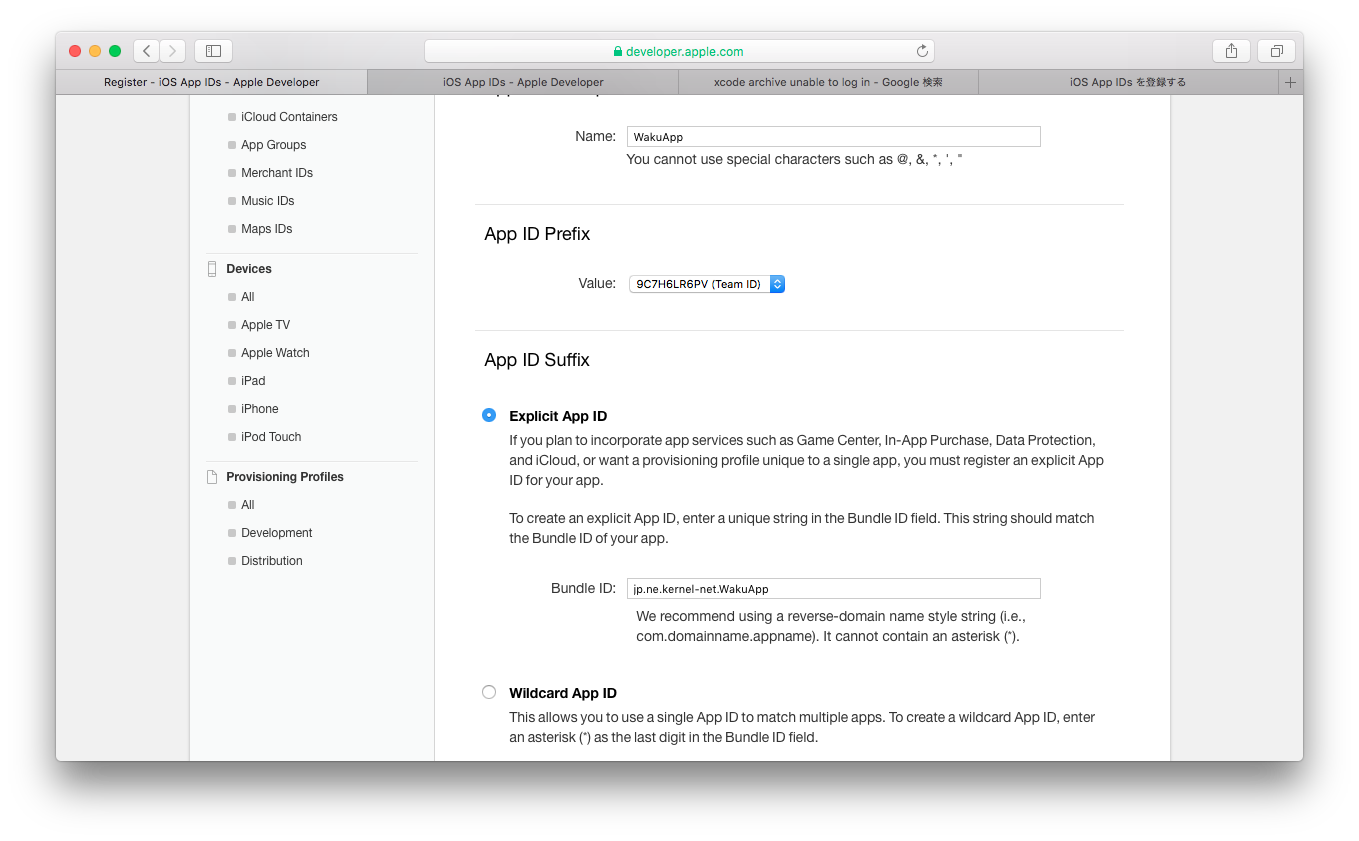Open the App ID Prefix Team ID dropdown
Screen dimensions: 1359x841
point(707,284)
